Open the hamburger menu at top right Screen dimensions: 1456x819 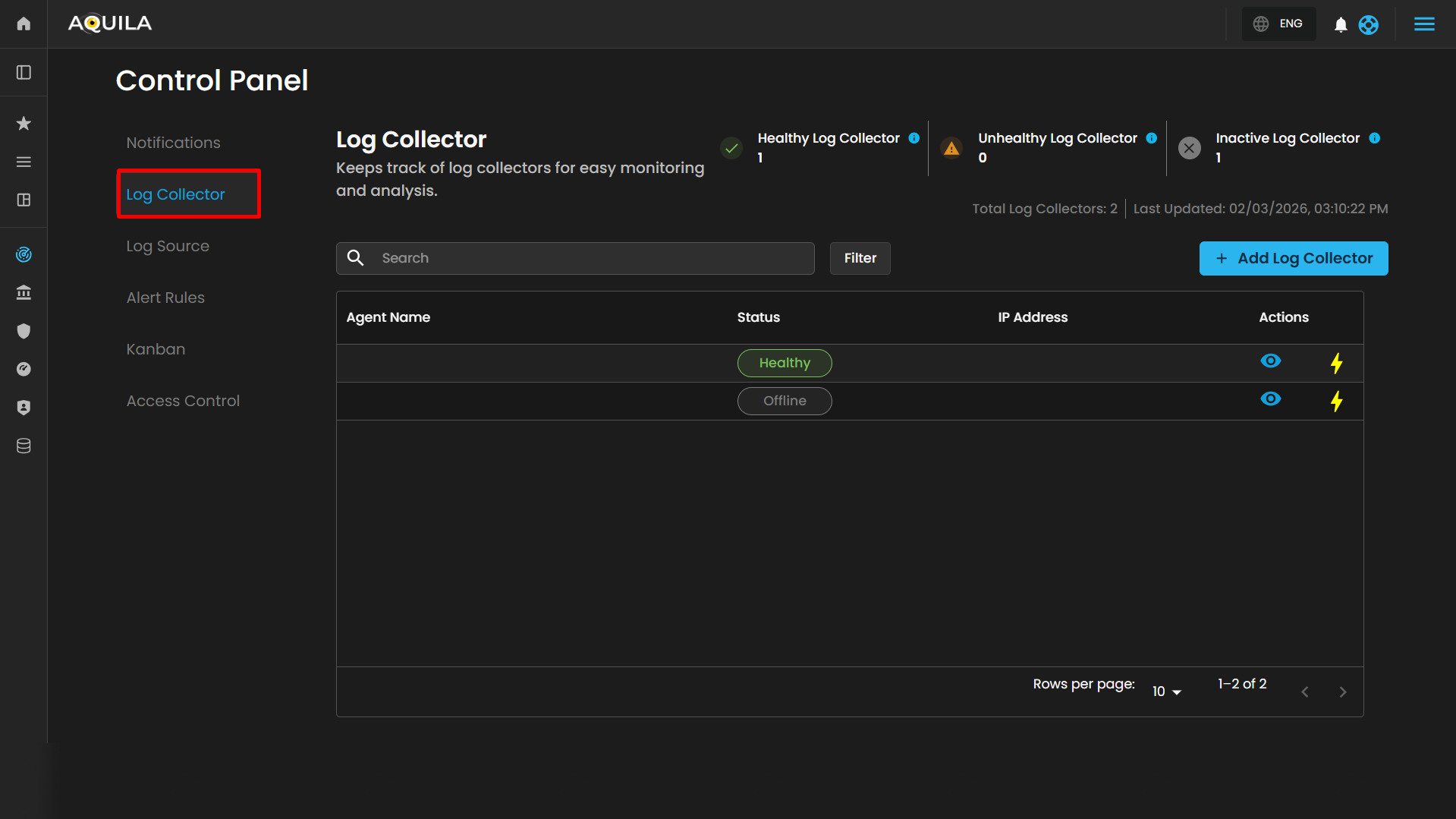pyautogui.click(x=1424, y=24)
